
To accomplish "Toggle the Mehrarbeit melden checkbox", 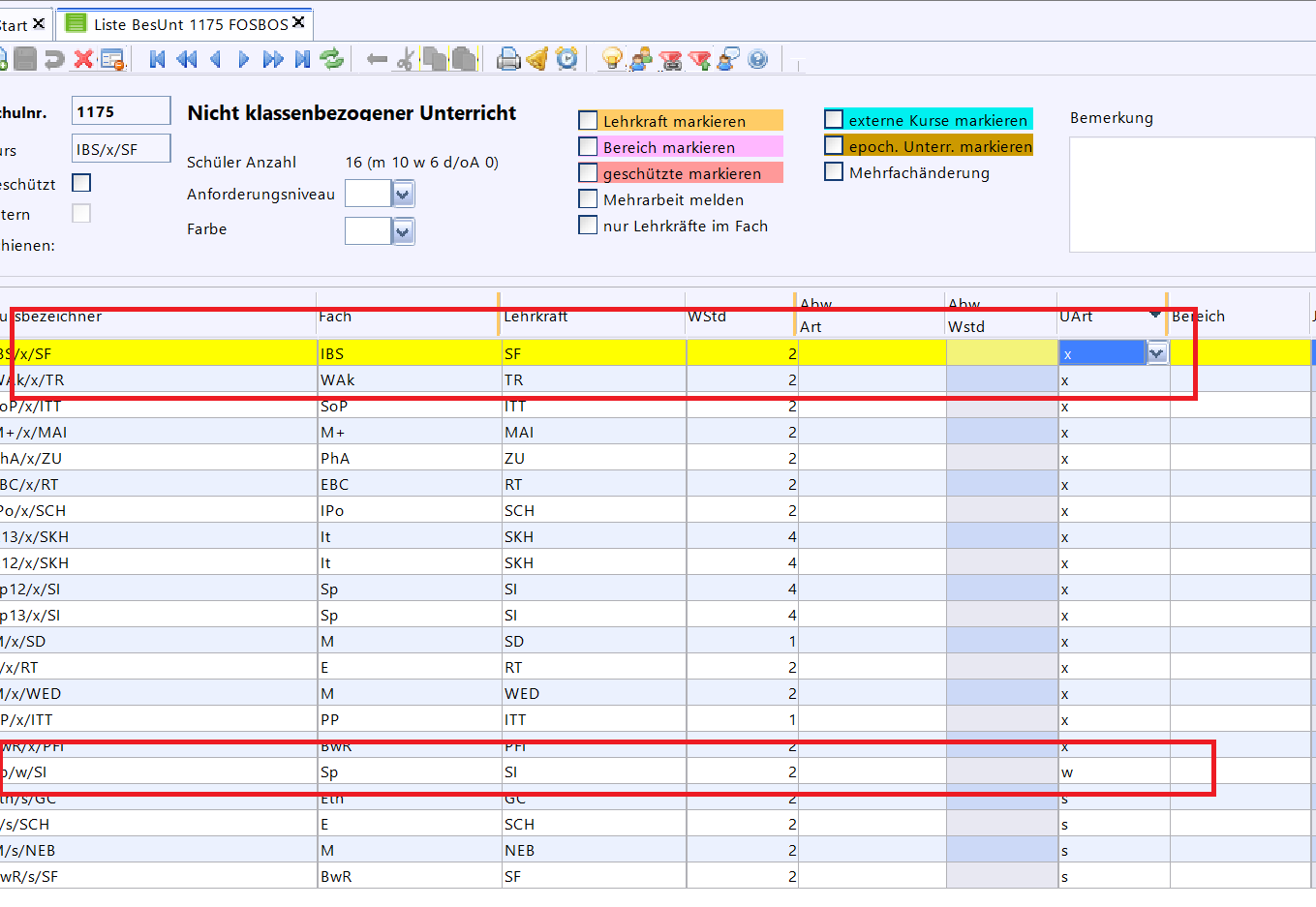I will 588,199.
